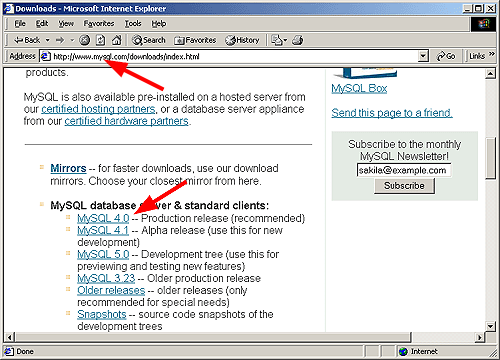The width and height of the screenshot is (500, 360).
Task: Click the Forward arrow button
Action: coord(60,40)
